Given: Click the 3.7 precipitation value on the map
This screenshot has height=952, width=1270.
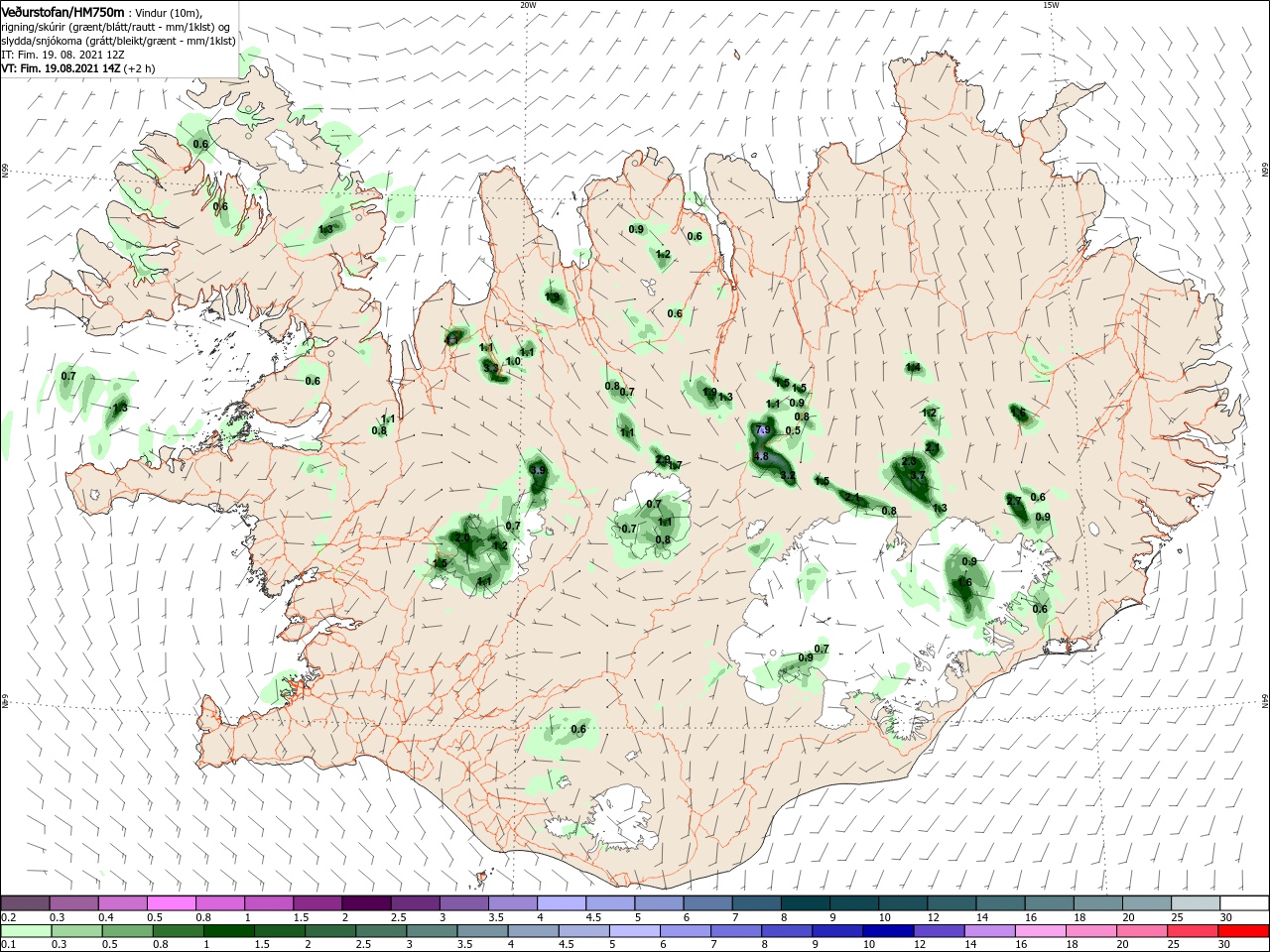Looking at the screenshot, I should pyautogui.click(x=918, y=477).
